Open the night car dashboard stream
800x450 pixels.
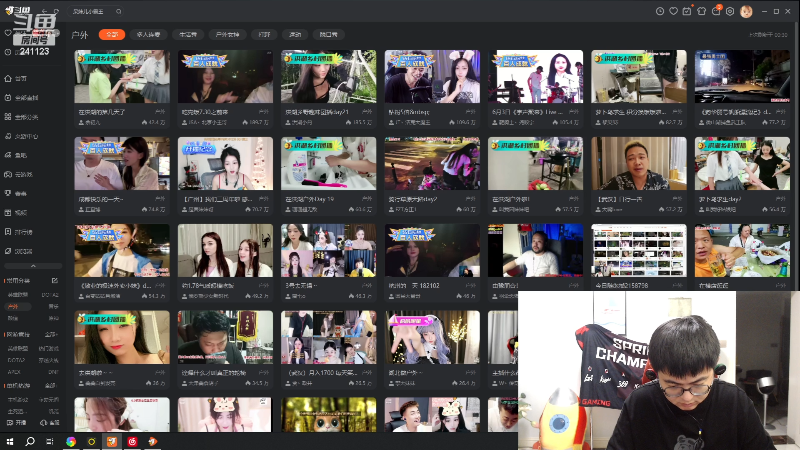[742, 89]
